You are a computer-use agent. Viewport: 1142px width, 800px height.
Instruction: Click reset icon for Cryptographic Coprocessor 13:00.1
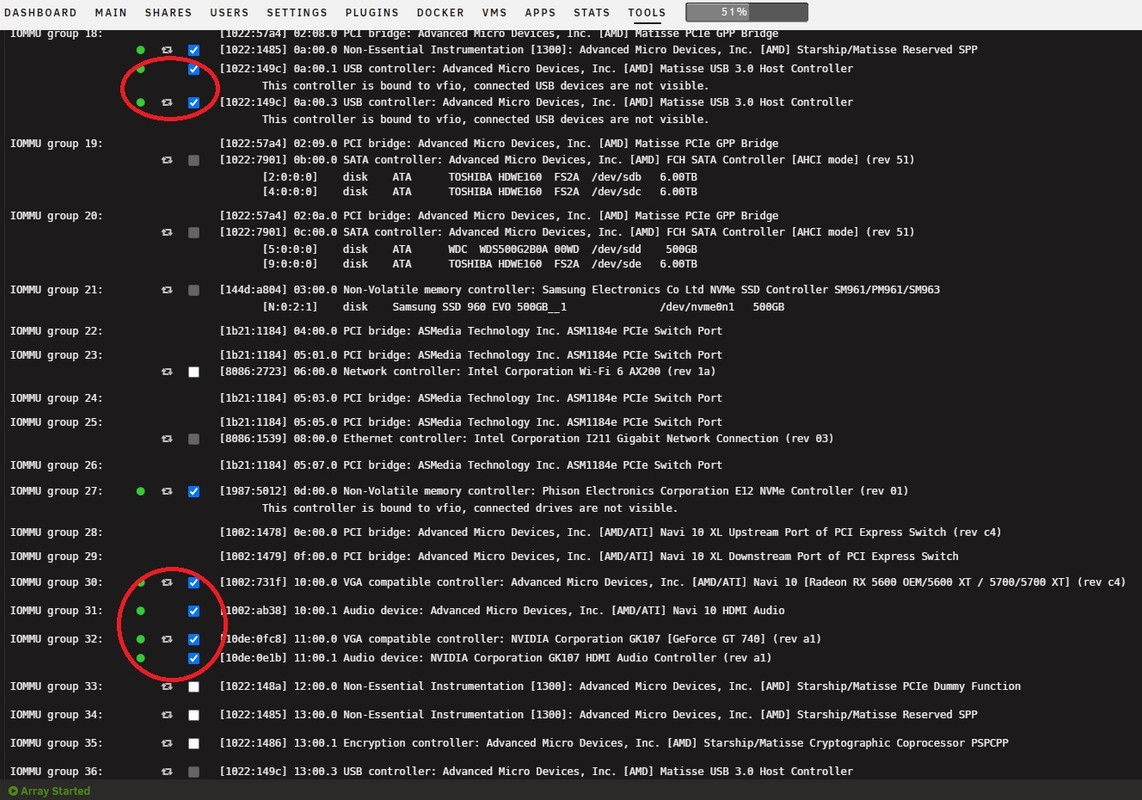tap(167, 743)
